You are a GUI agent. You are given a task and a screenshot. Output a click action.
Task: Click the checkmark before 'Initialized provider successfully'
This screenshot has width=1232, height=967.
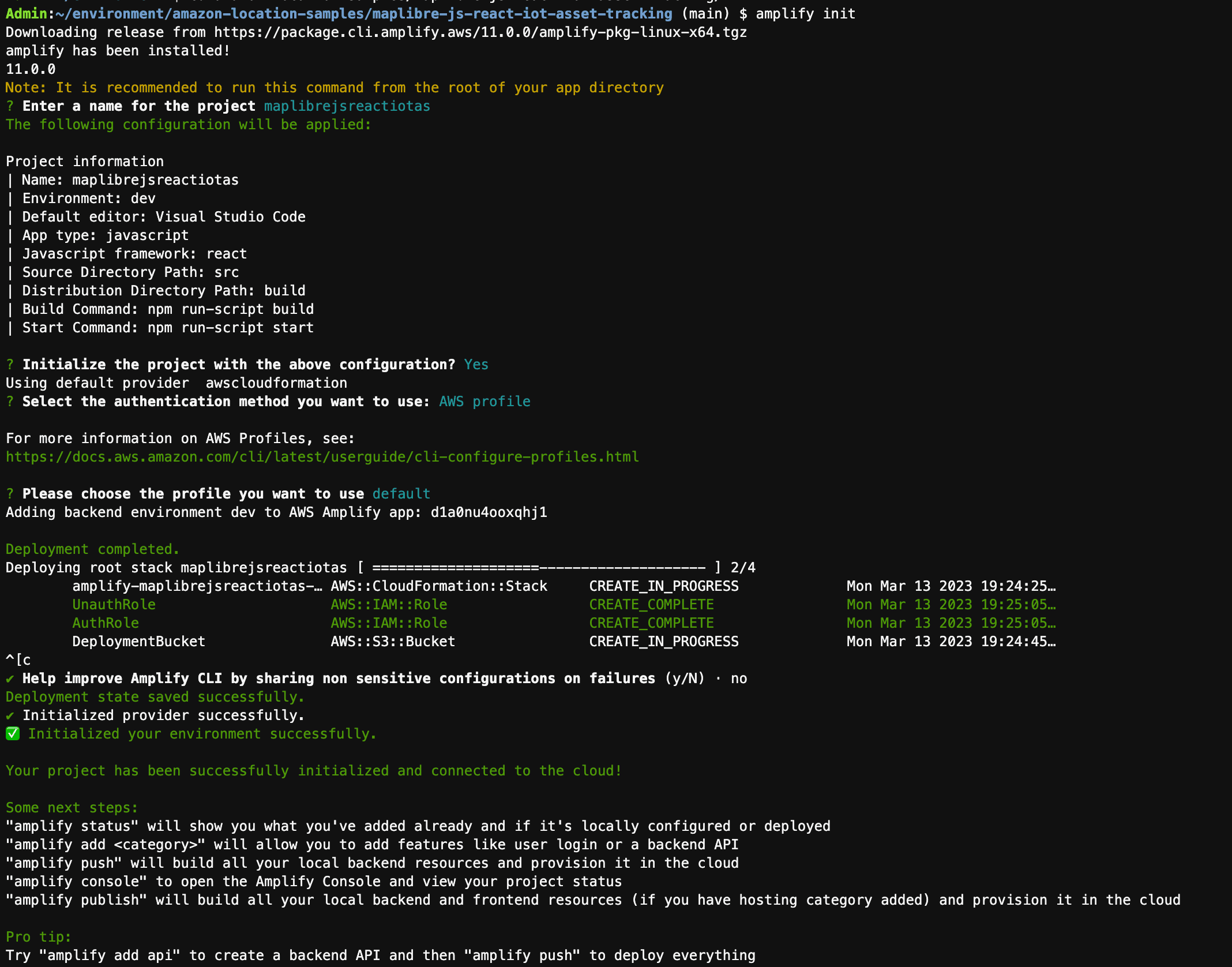click(x=10, y=715)
